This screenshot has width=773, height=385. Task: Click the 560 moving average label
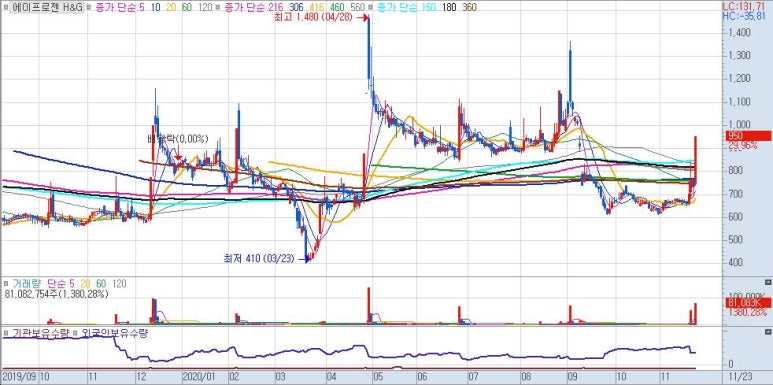coord(357,7)
